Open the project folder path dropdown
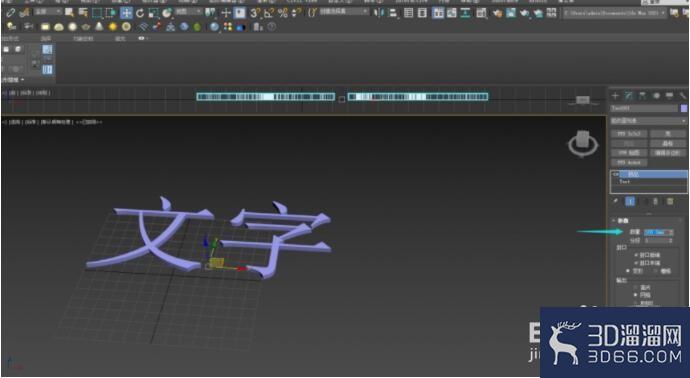Screen dimensions: 690x378 (615, 13)
